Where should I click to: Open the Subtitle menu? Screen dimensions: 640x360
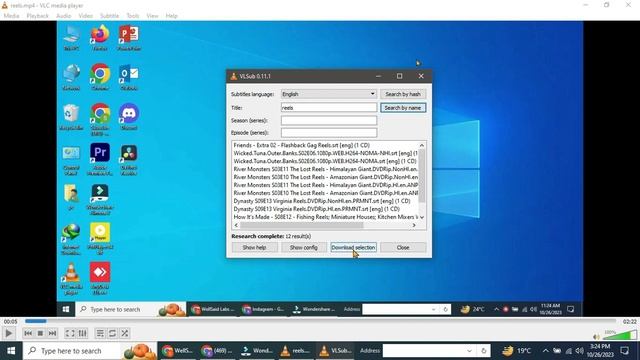click(109, 16)
